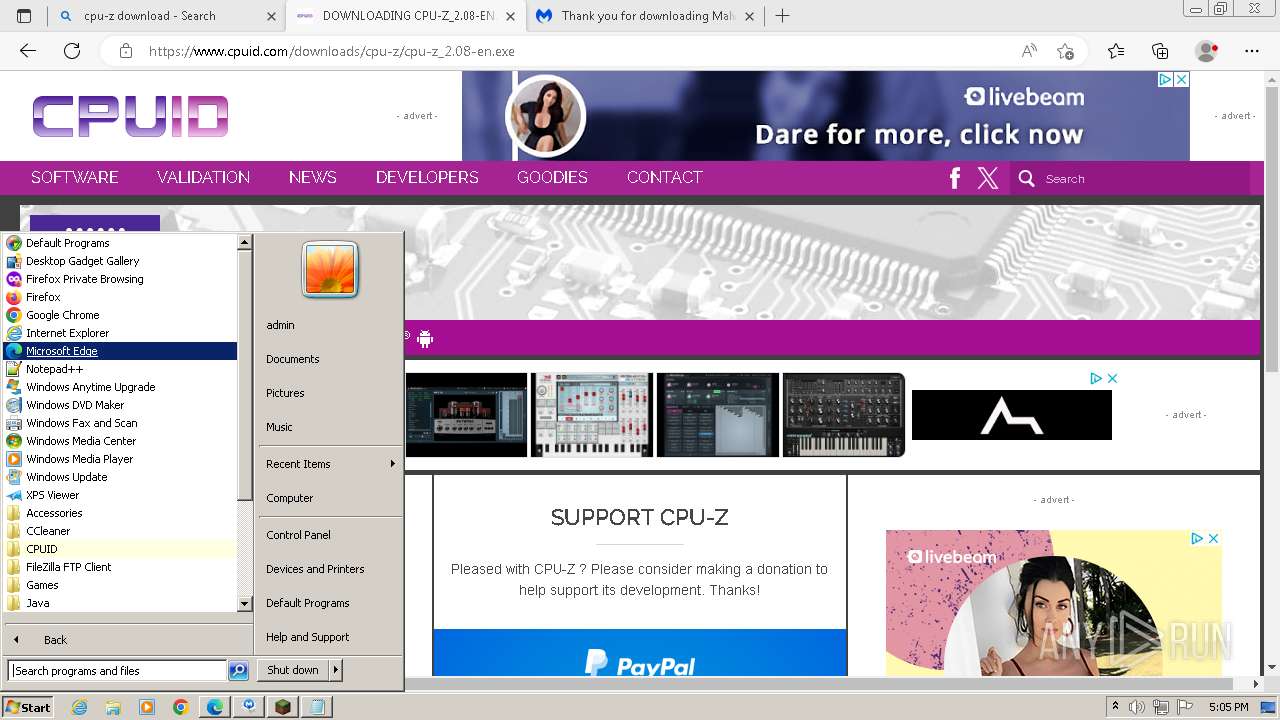The height and width of the screenshot is (720, 1280).
Task: Open File Explorer from the taskbar
Action: (113, 707)
